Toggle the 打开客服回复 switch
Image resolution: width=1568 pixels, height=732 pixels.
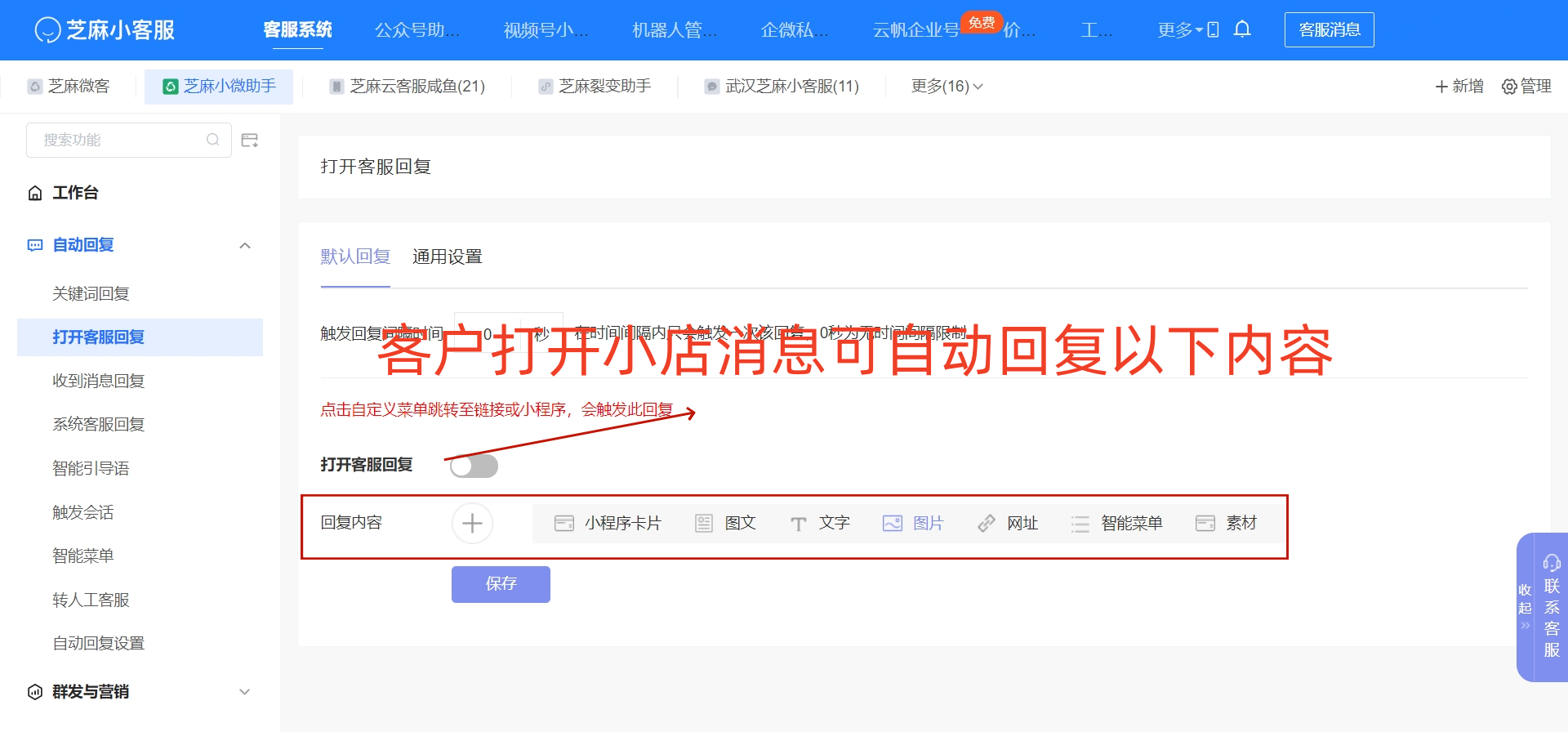[474, 466]
